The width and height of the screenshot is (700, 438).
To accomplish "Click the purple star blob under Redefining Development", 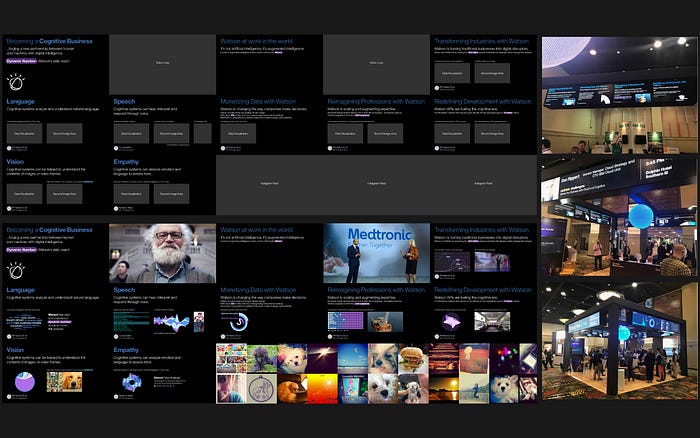I will click(x=451, y=321).
